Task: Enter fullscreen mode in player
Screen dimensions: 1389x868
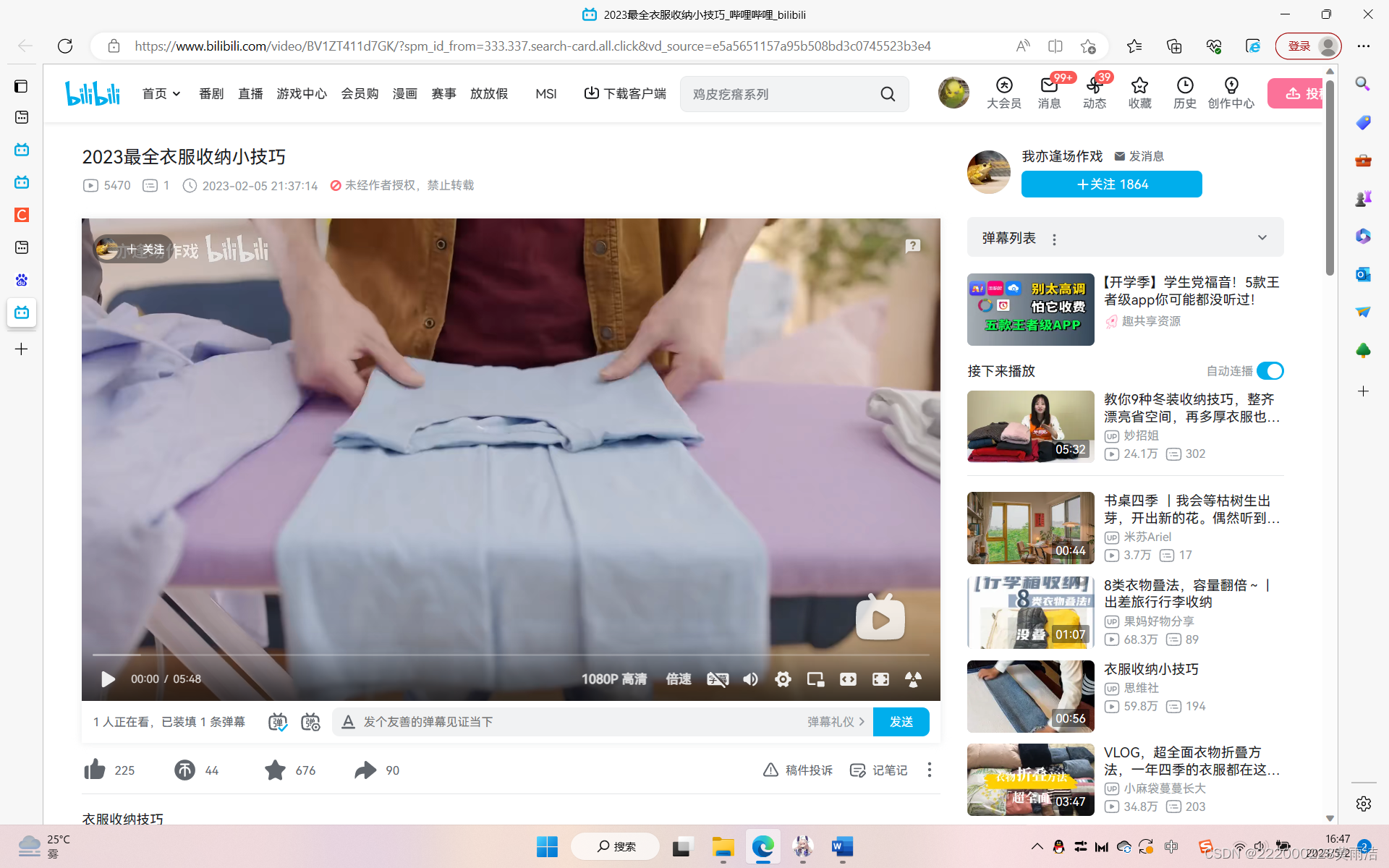Action: coord(880,679)
